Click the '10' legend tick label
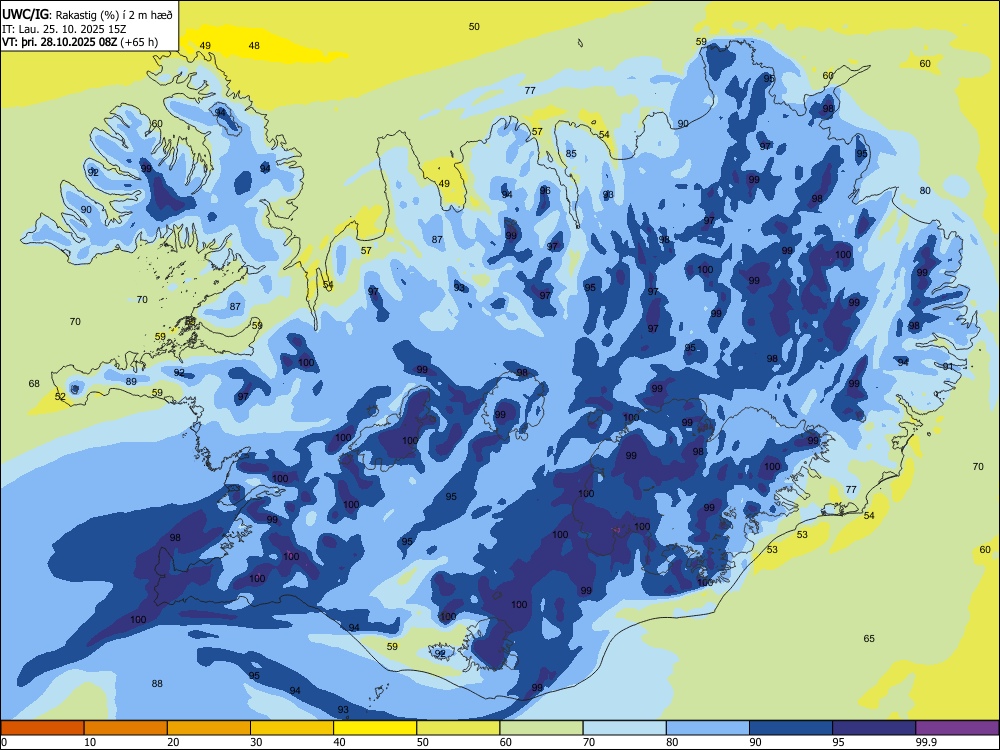Screen dimensions: 1000x750 (x=90, y=742)
